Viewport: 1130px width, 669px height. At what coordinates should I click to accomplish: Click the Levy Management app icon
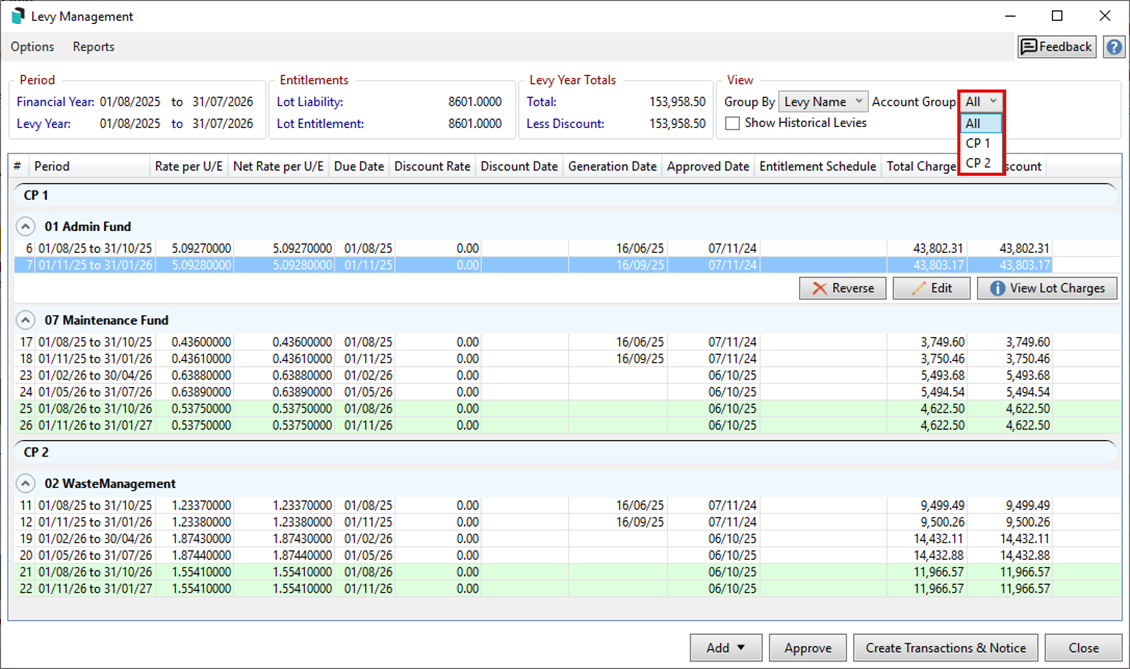pos(17,16)
